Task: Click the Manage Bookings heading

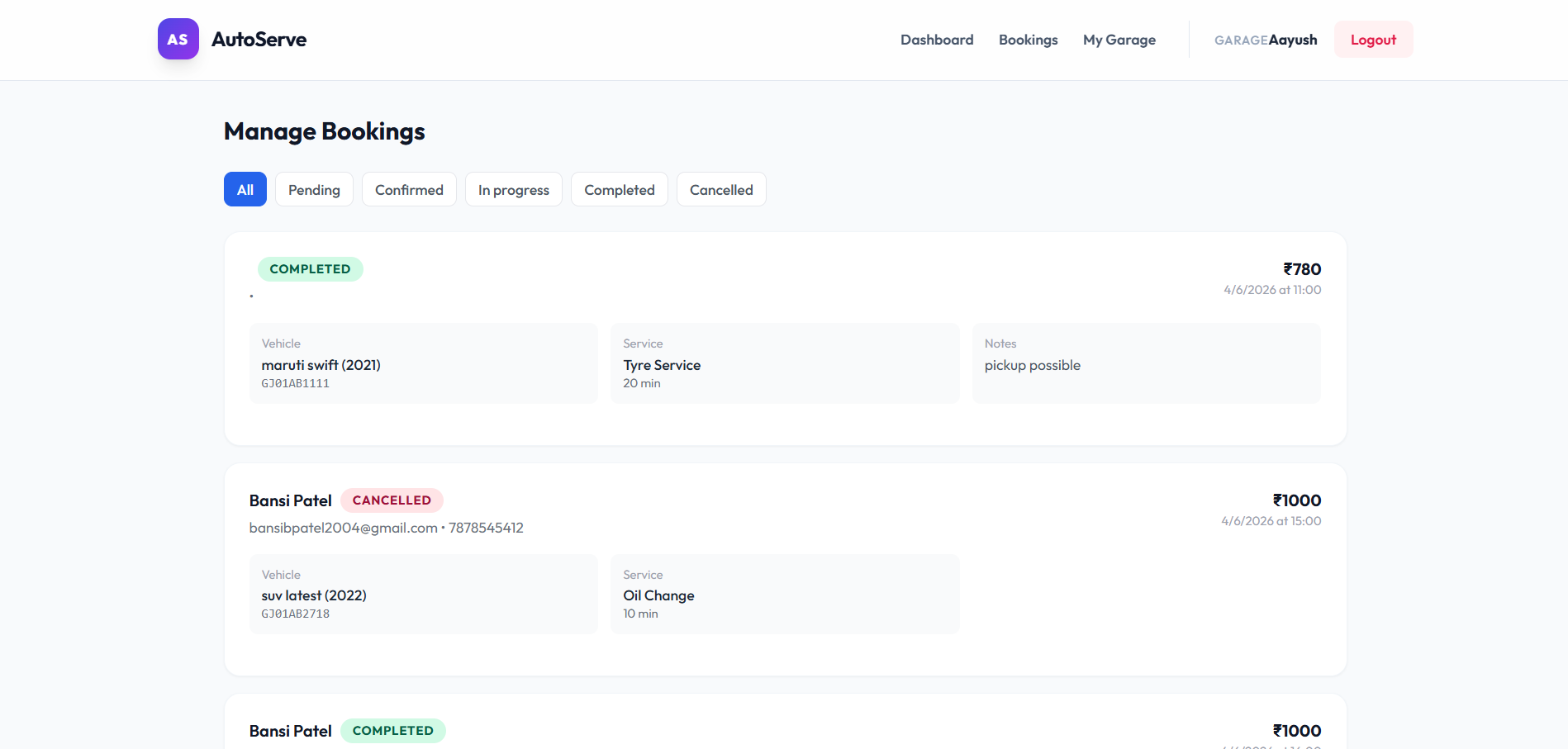Action: [x=324, y=131]
